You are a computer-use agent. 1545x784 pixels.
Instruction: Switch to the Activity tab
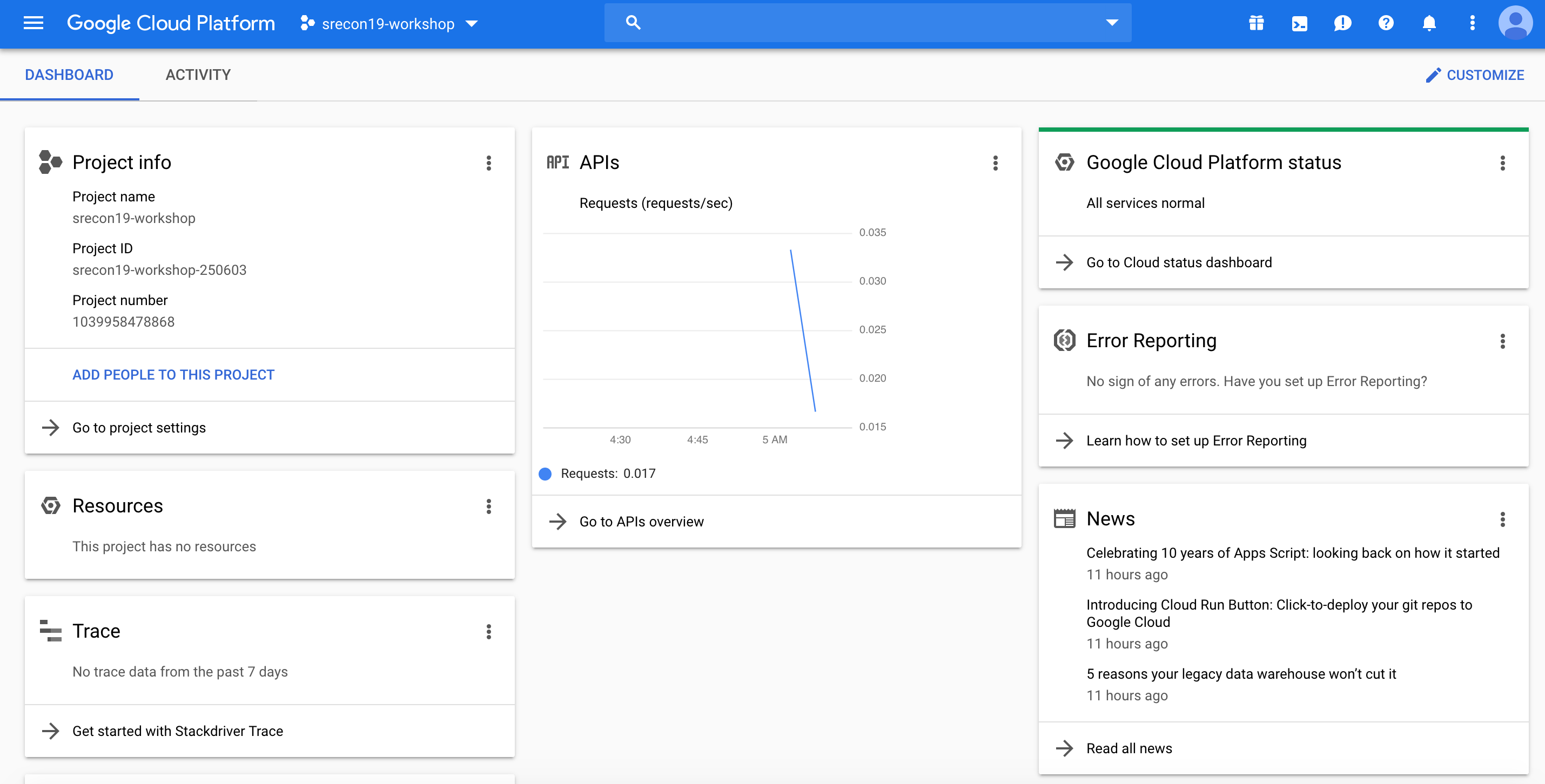(x=198, y=75)
